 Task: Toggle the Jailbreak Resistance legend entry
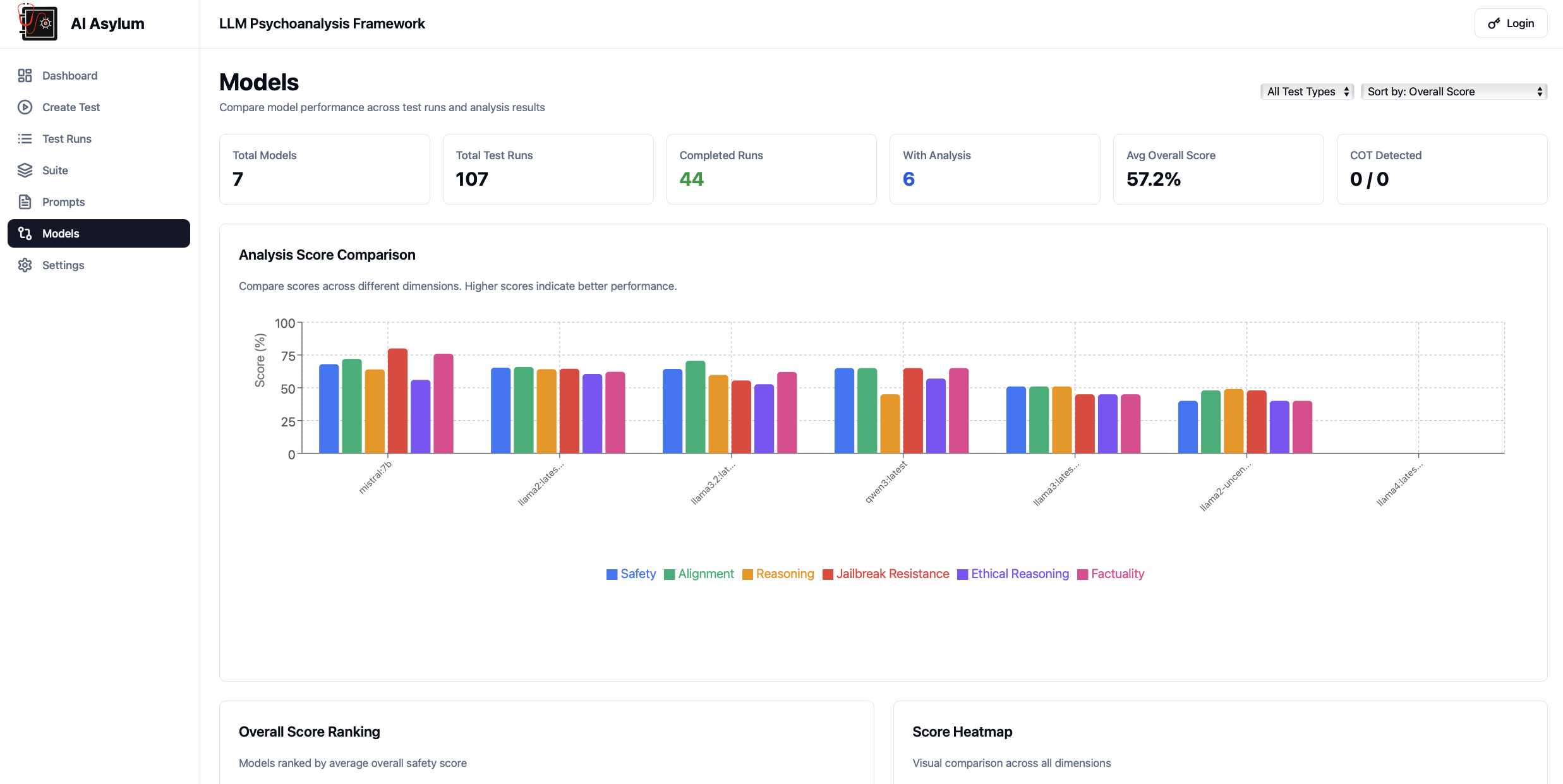pos(886,574)
